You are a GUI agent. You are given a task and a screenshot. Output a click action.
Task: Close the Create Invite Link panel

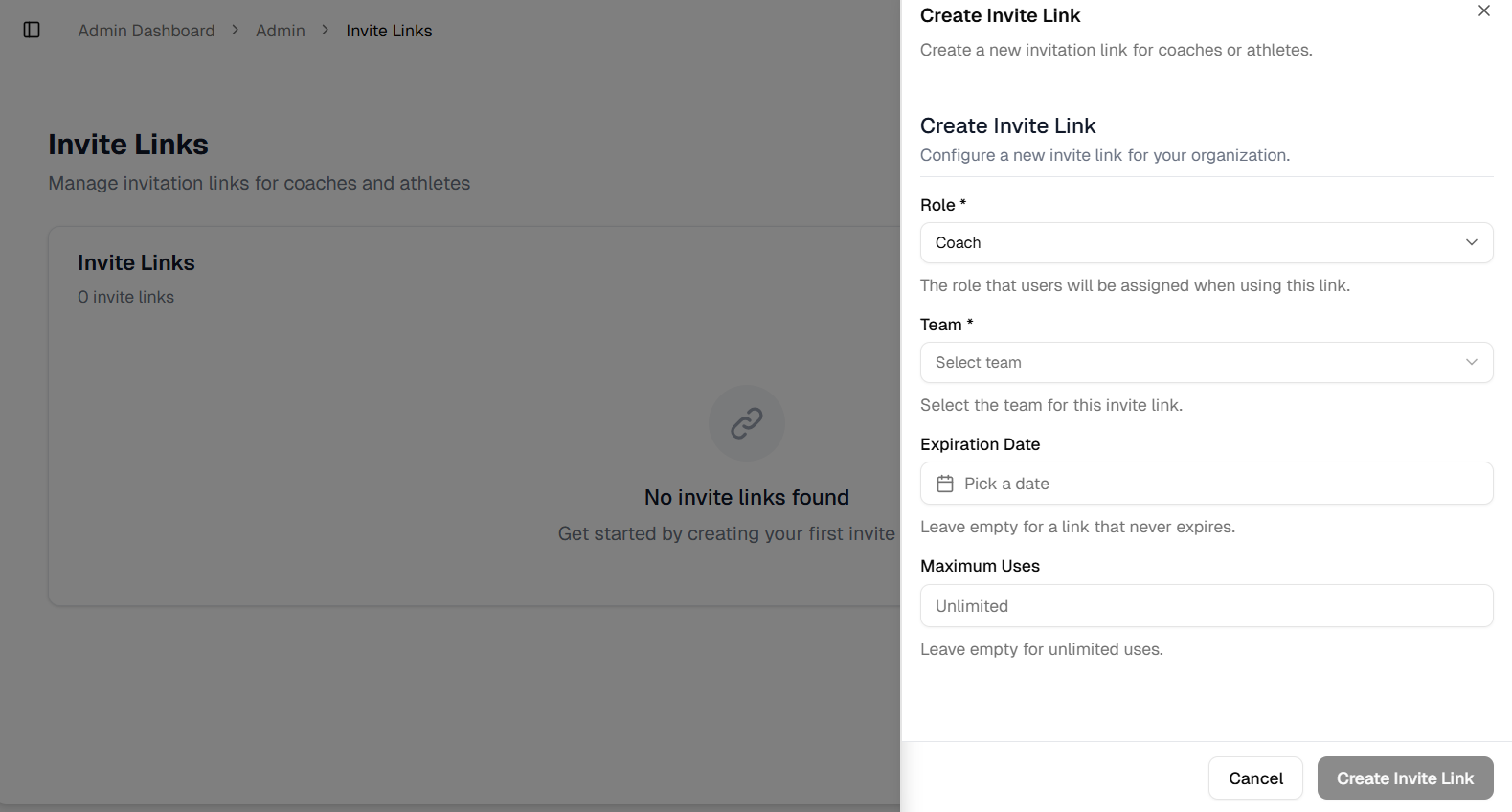point(1483,11)
